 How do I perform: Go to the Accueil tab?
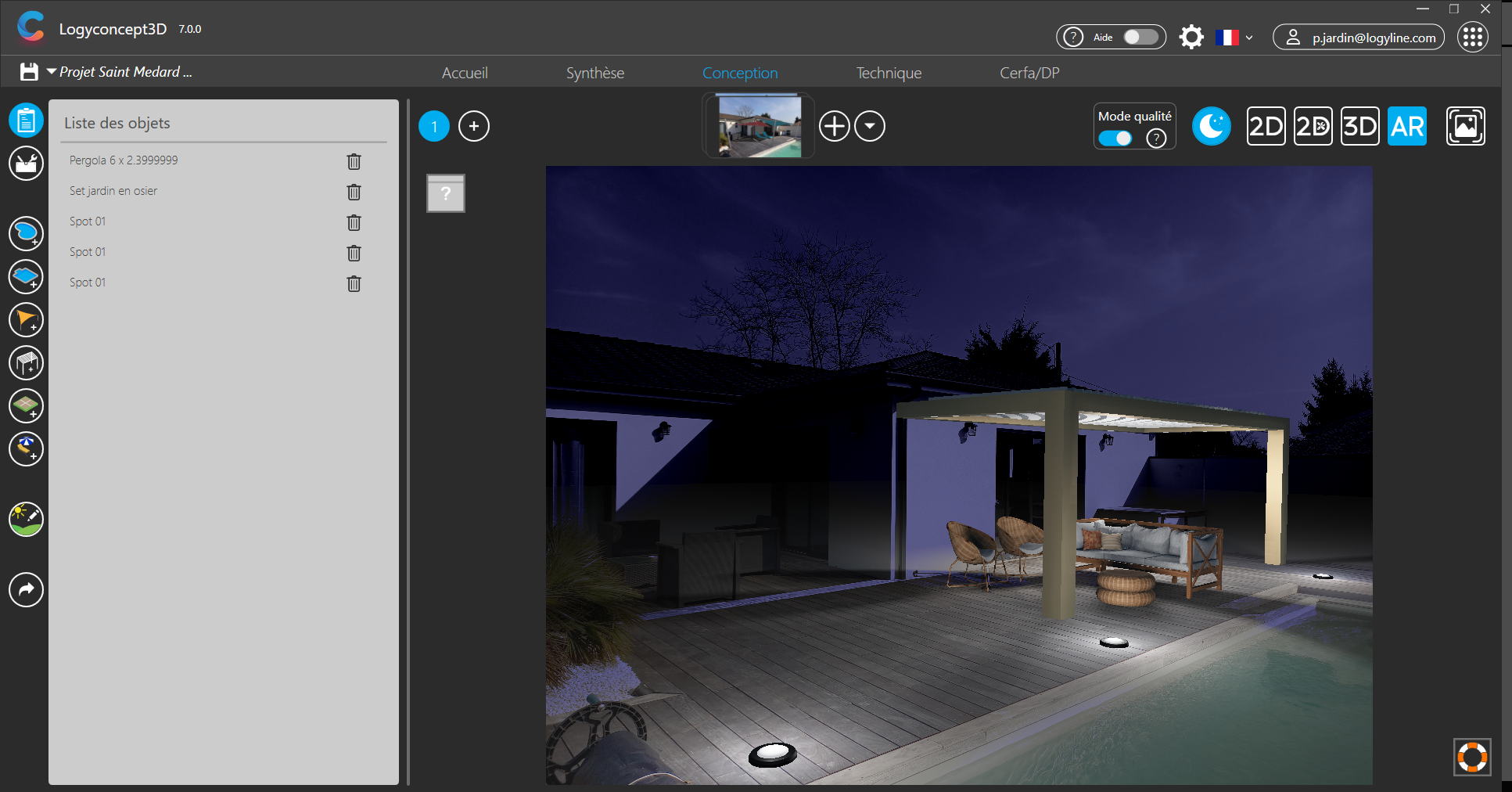coord(465,73)
